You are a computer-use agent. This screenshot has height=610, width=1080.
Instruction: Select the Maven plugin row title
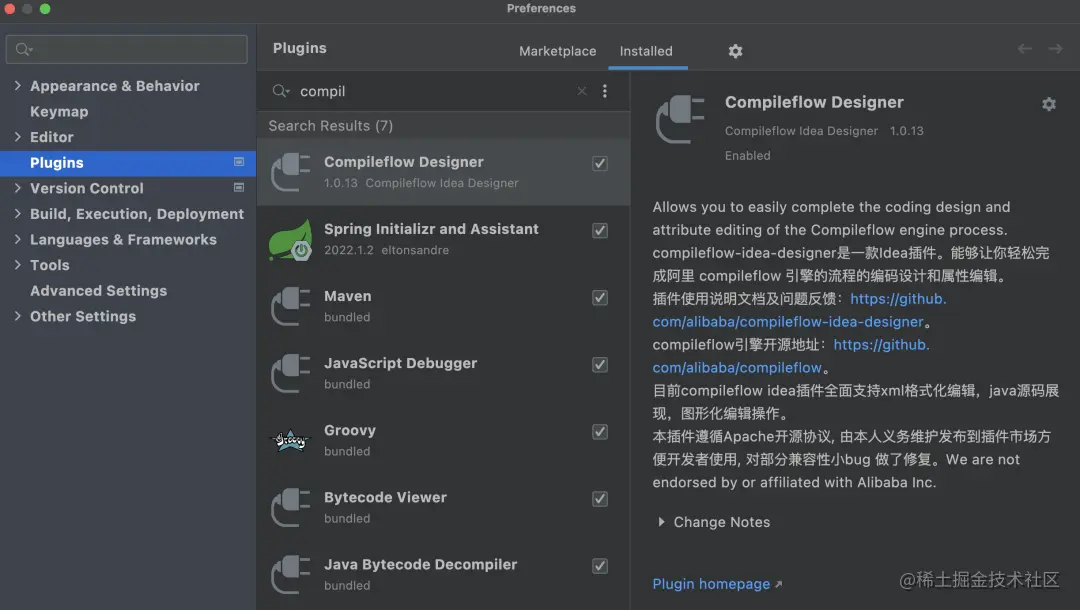tap(348, 296)
